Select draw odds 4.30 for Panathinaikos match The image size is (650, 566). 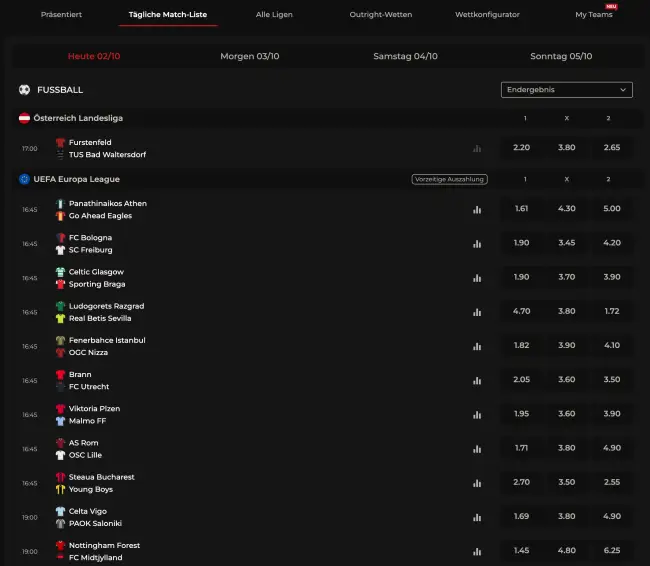click(x=566, y=209)
